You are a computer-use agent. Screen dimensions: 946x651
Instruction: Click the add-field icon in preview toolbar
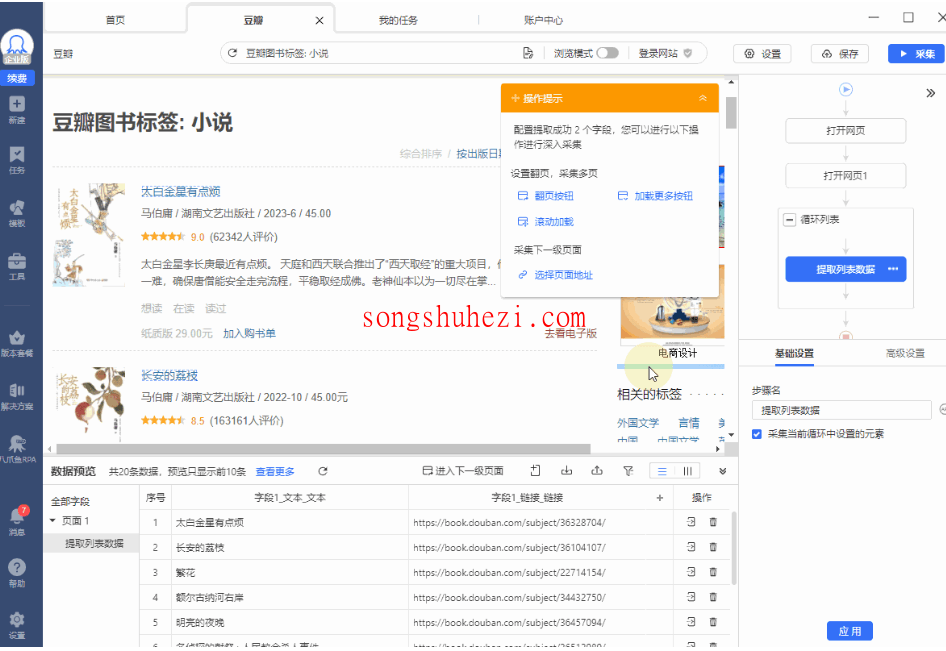click(535, 471)
